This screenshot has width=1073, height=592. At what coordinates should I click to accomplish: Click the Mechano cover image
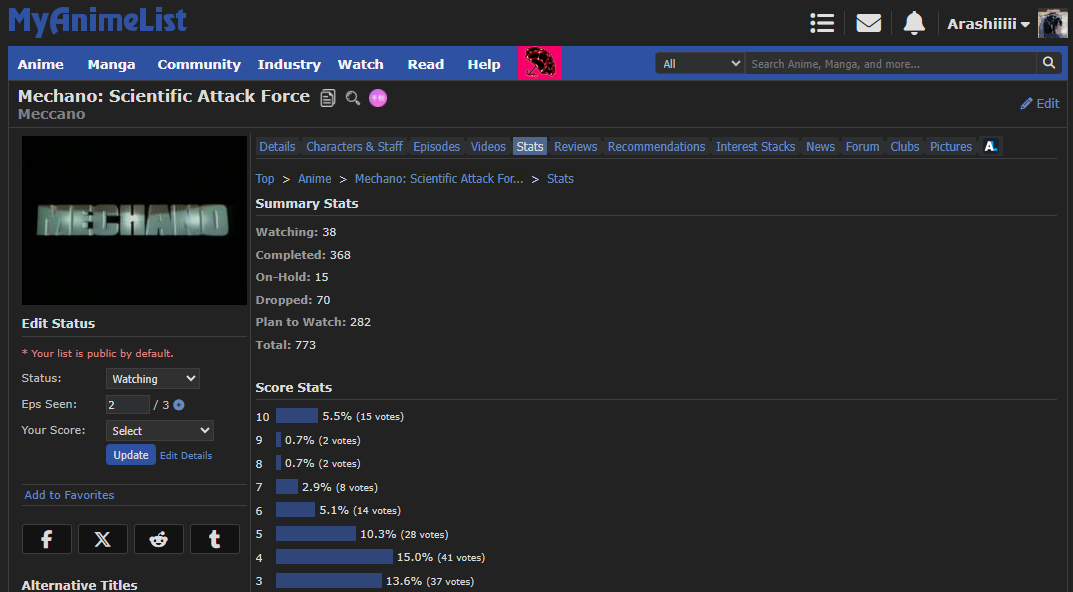(x=134, y=220)
